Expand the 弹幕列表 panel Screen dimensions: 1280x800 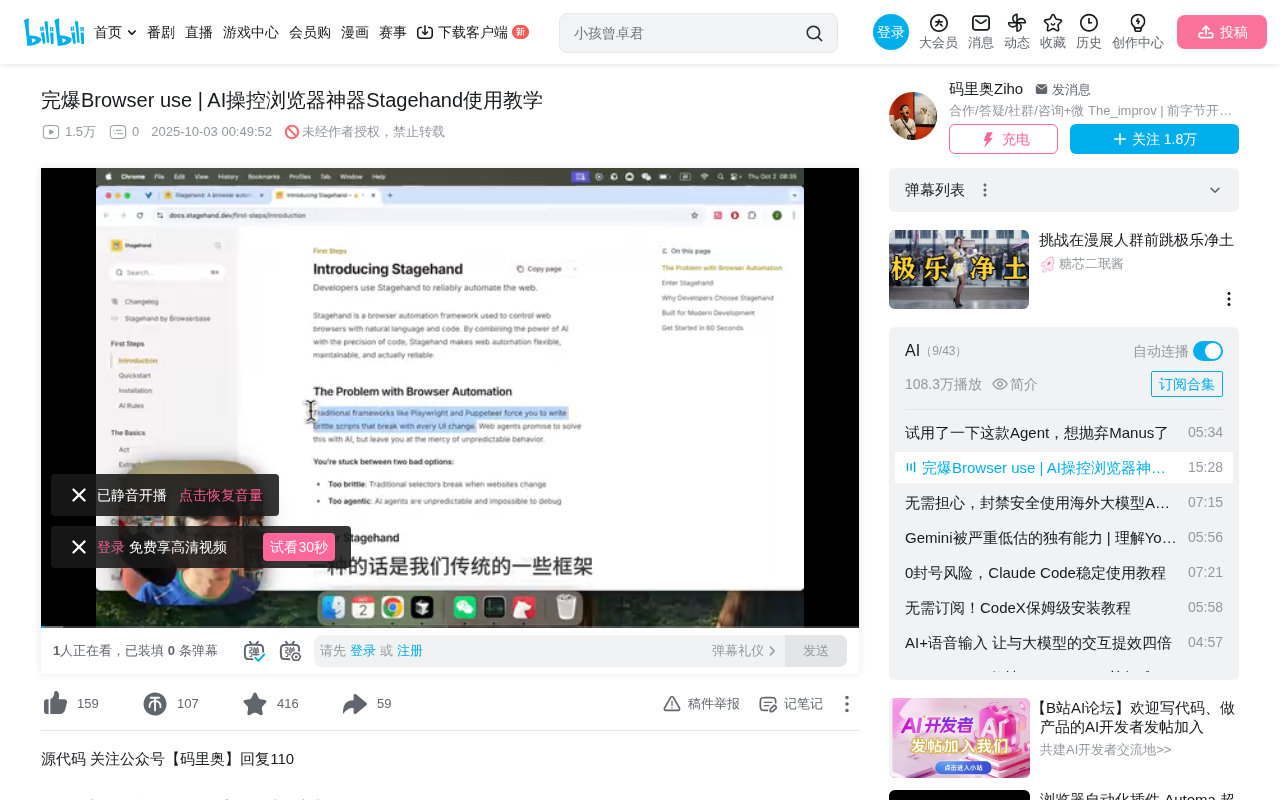pos(1215,190)
